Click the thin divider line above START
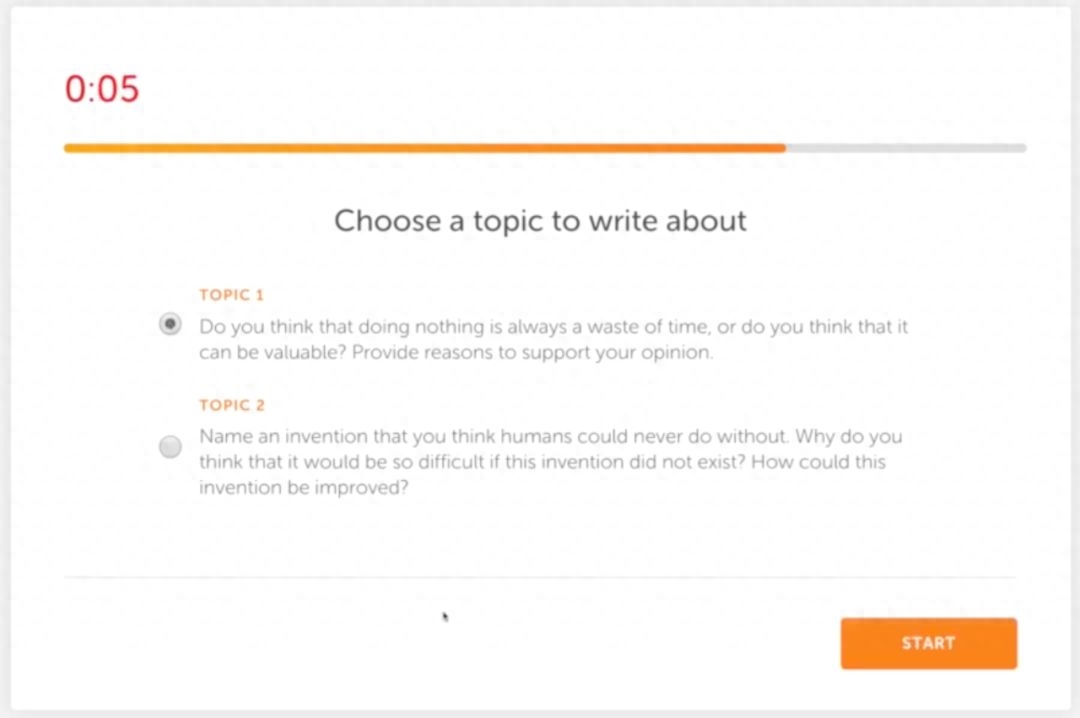The width and height of the screenshot is (1080, 718). tap(540, 577)
